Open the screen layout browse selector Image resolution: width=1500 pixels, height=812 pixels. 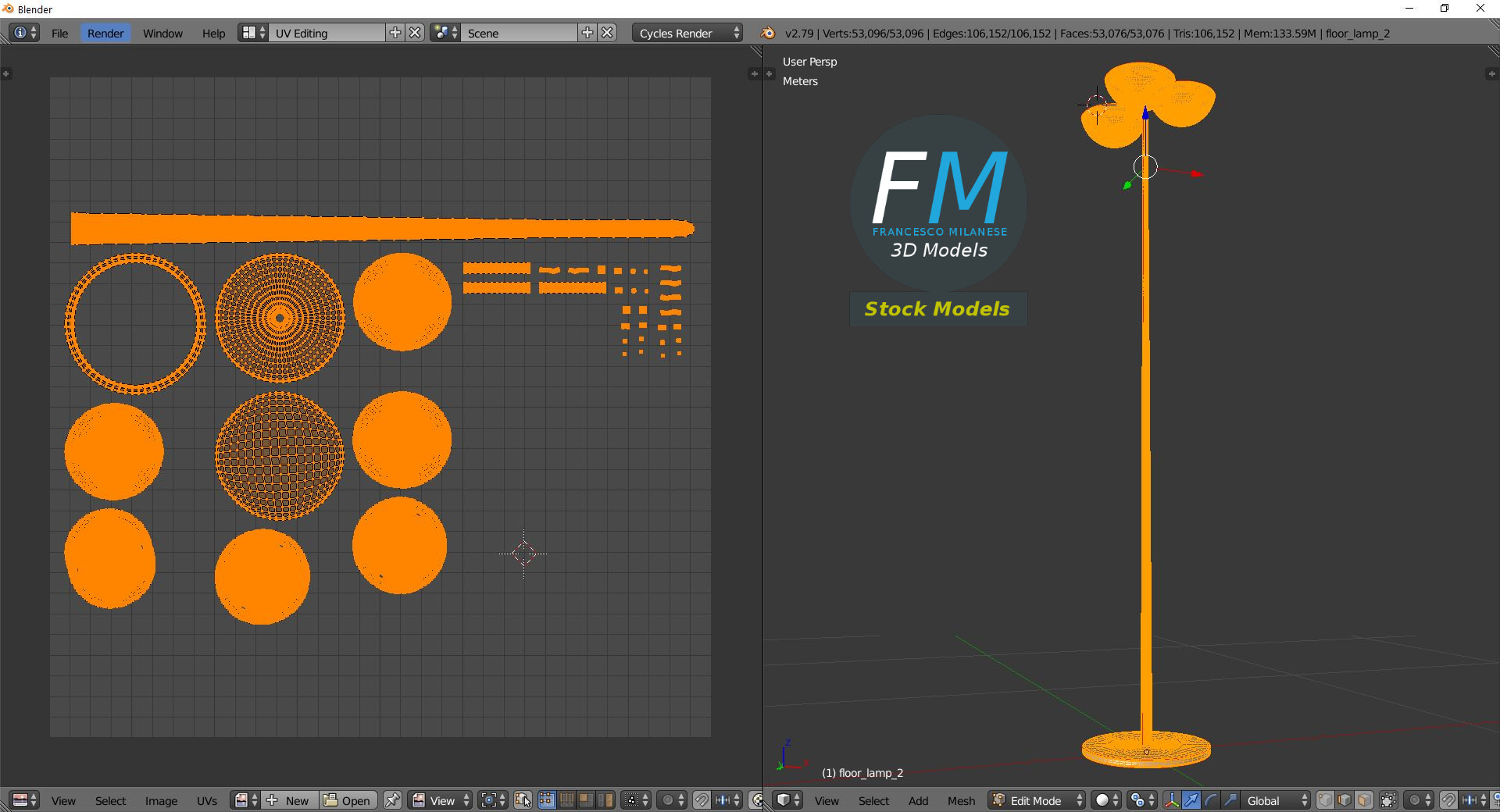click(x=252, y=33)
